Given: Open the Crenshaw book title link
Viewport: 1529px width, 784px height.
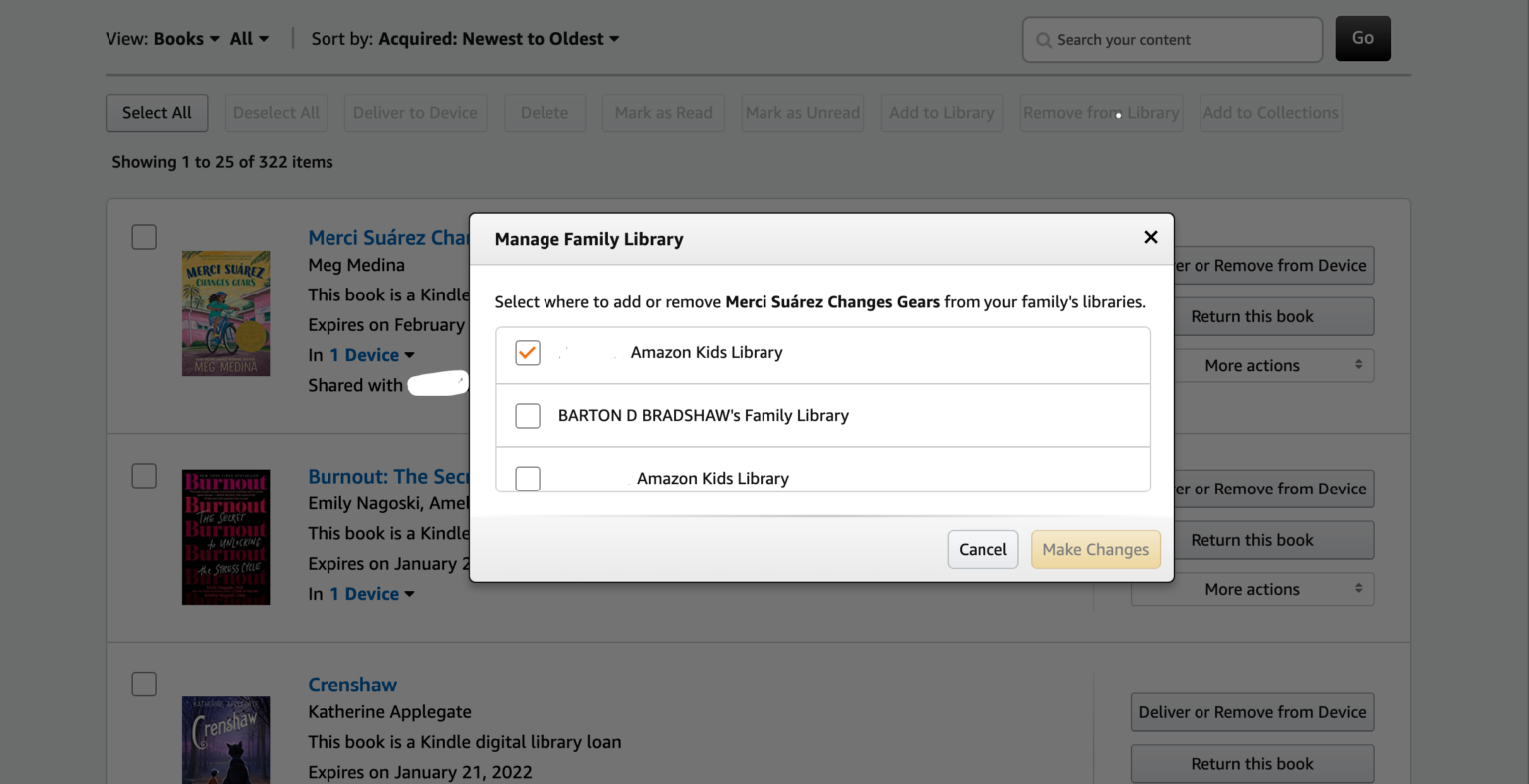Looking at the screenshot, I should 352,685.
